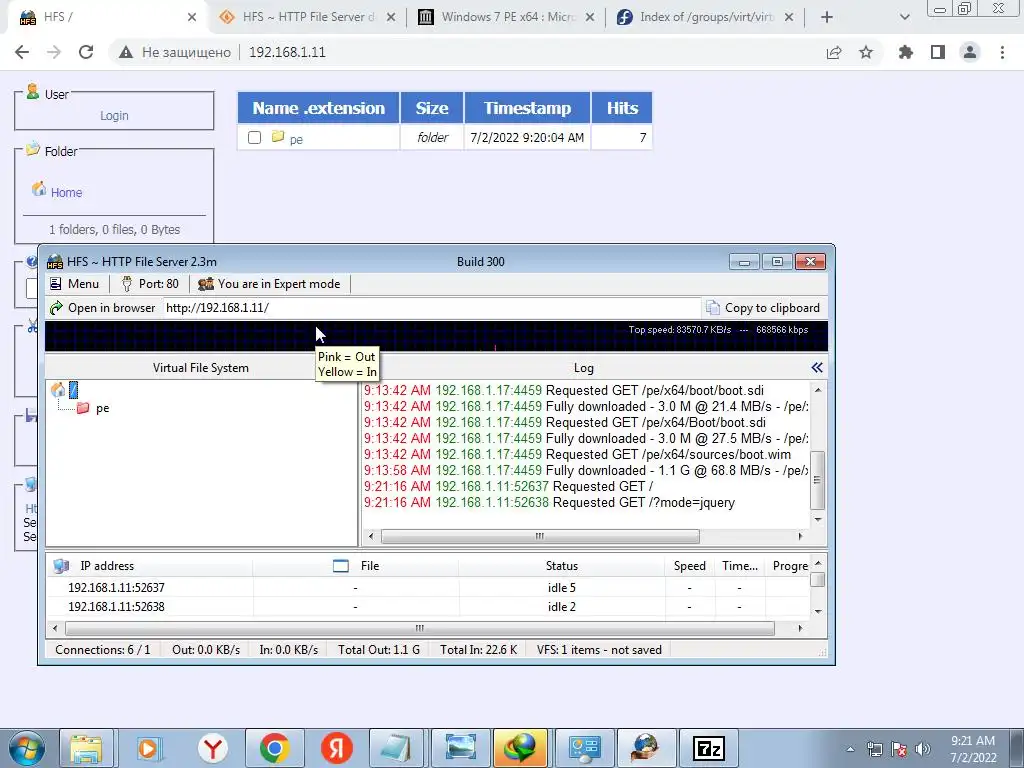Screen dimensions: 1024x768
Task: Open Windows Explorer from taskbar
Action: 86,748
